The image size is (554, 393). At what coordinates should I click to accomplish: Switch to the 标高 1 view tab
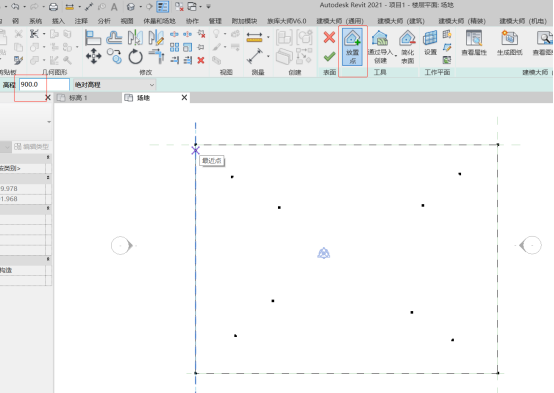click(78, 98)
